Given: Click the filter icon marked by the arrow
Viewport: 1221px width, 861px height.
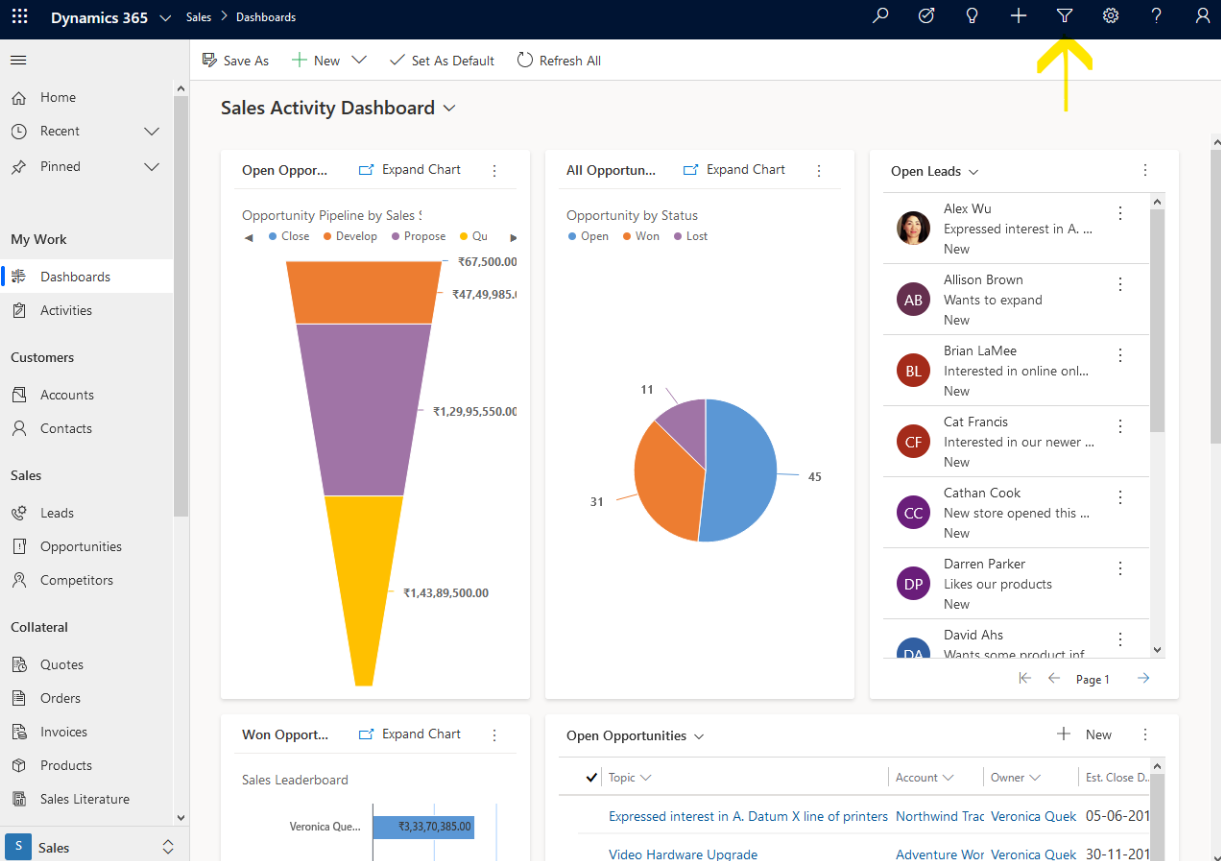Looking at the screenshot, I should point(1064,16).
